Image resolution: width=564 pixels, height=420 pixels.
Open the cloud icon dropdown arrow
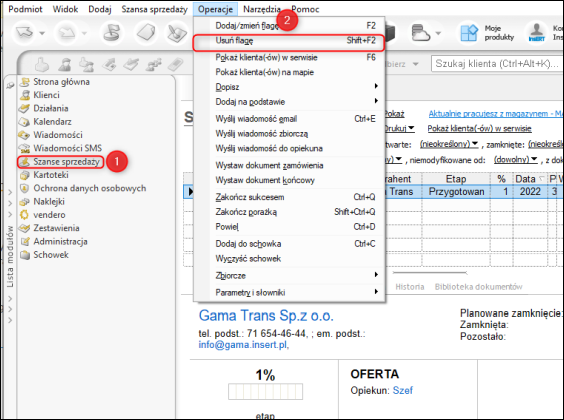tap(438, 33)
